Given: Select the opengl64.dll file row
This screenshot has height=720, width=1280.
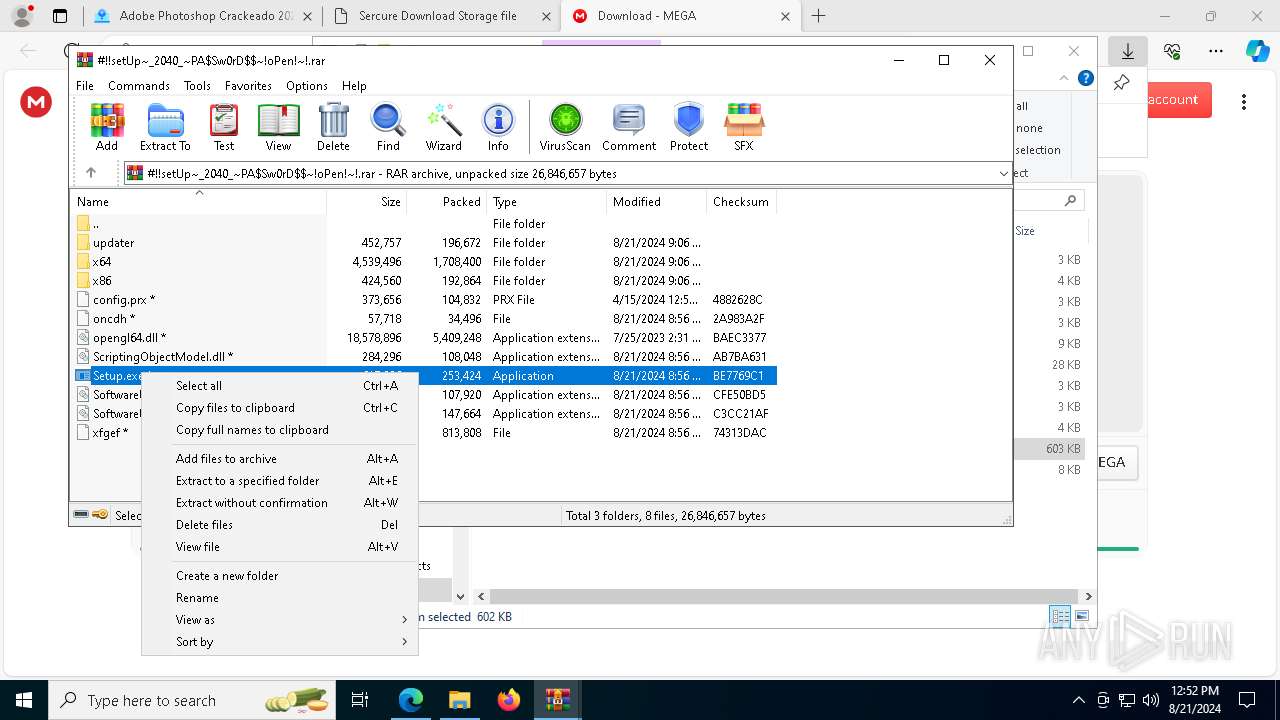Looking at the screenshot, I should click(424, 338).
